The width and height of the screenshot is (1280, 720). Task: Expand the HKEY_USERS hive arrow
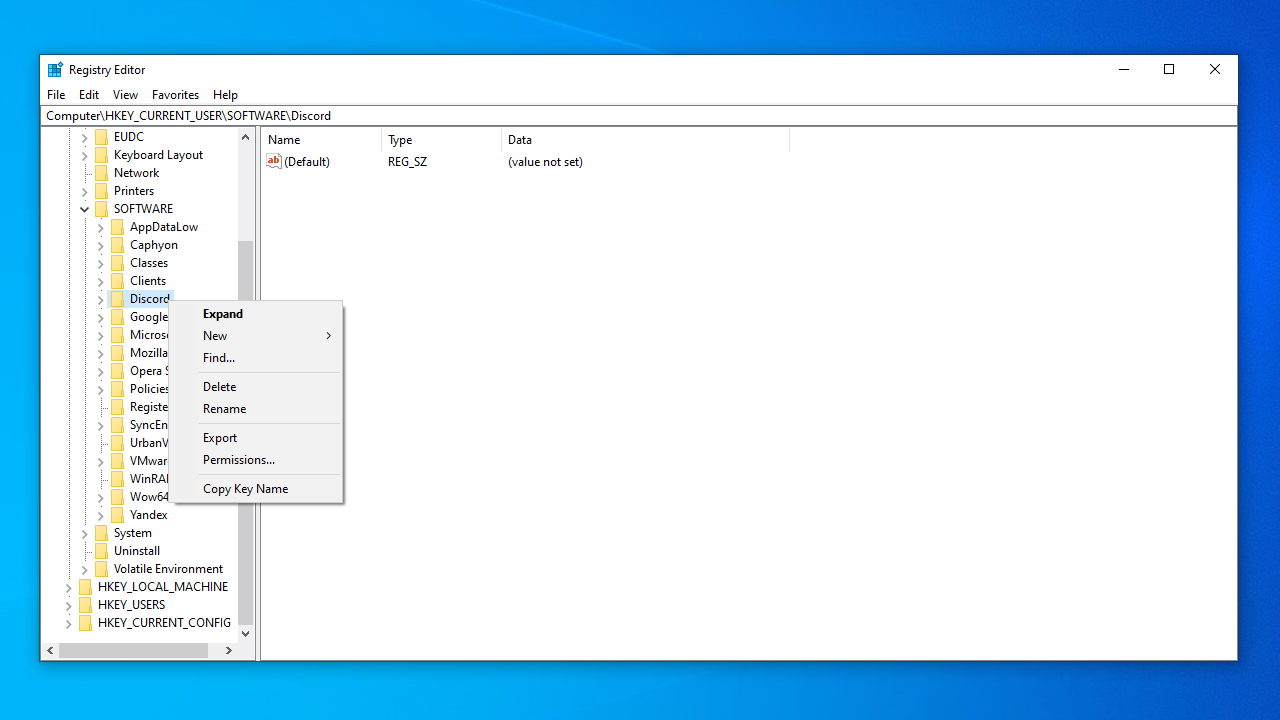(69, 605)
